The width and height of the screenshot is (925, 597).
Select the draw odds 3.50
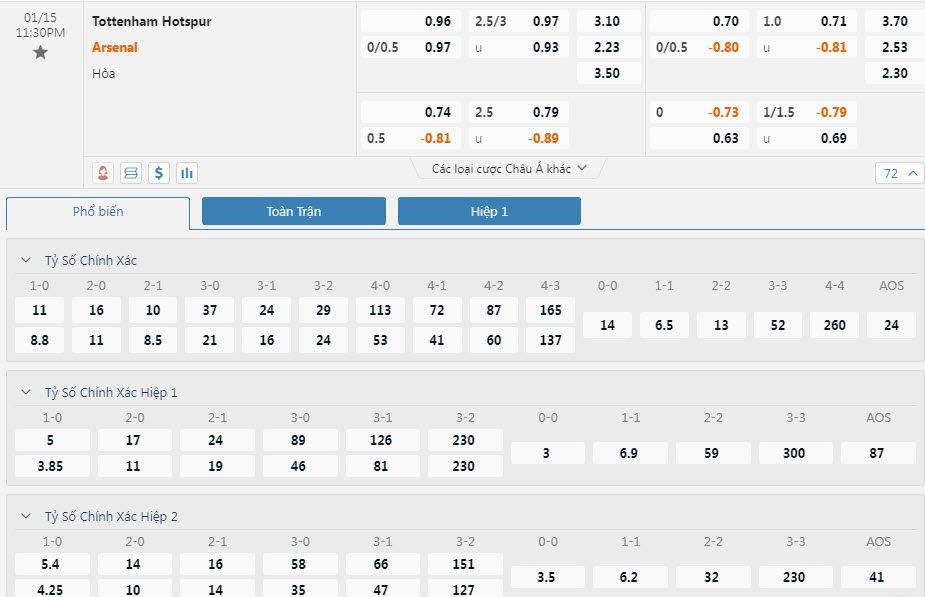coord(607,73)
